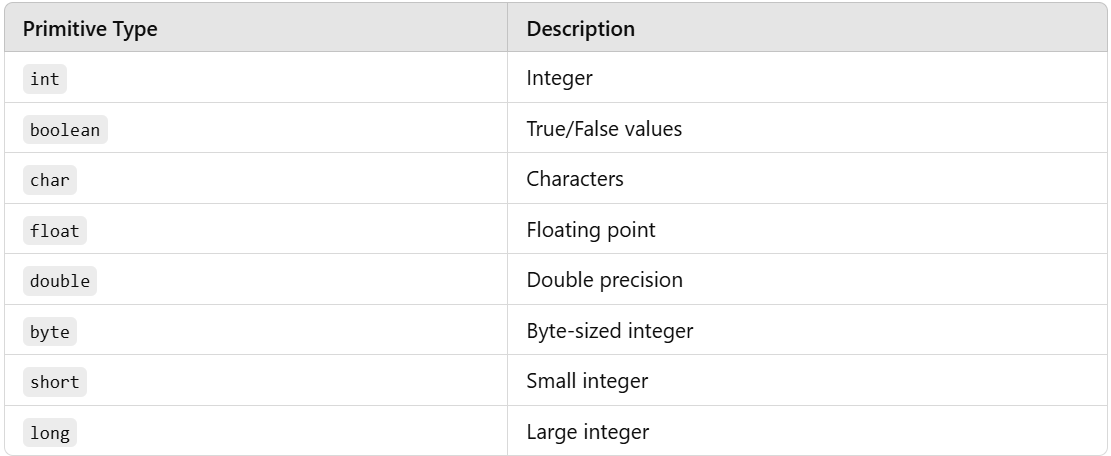Select the 'double' code label
1111x456 pixels.
(60, 281)
